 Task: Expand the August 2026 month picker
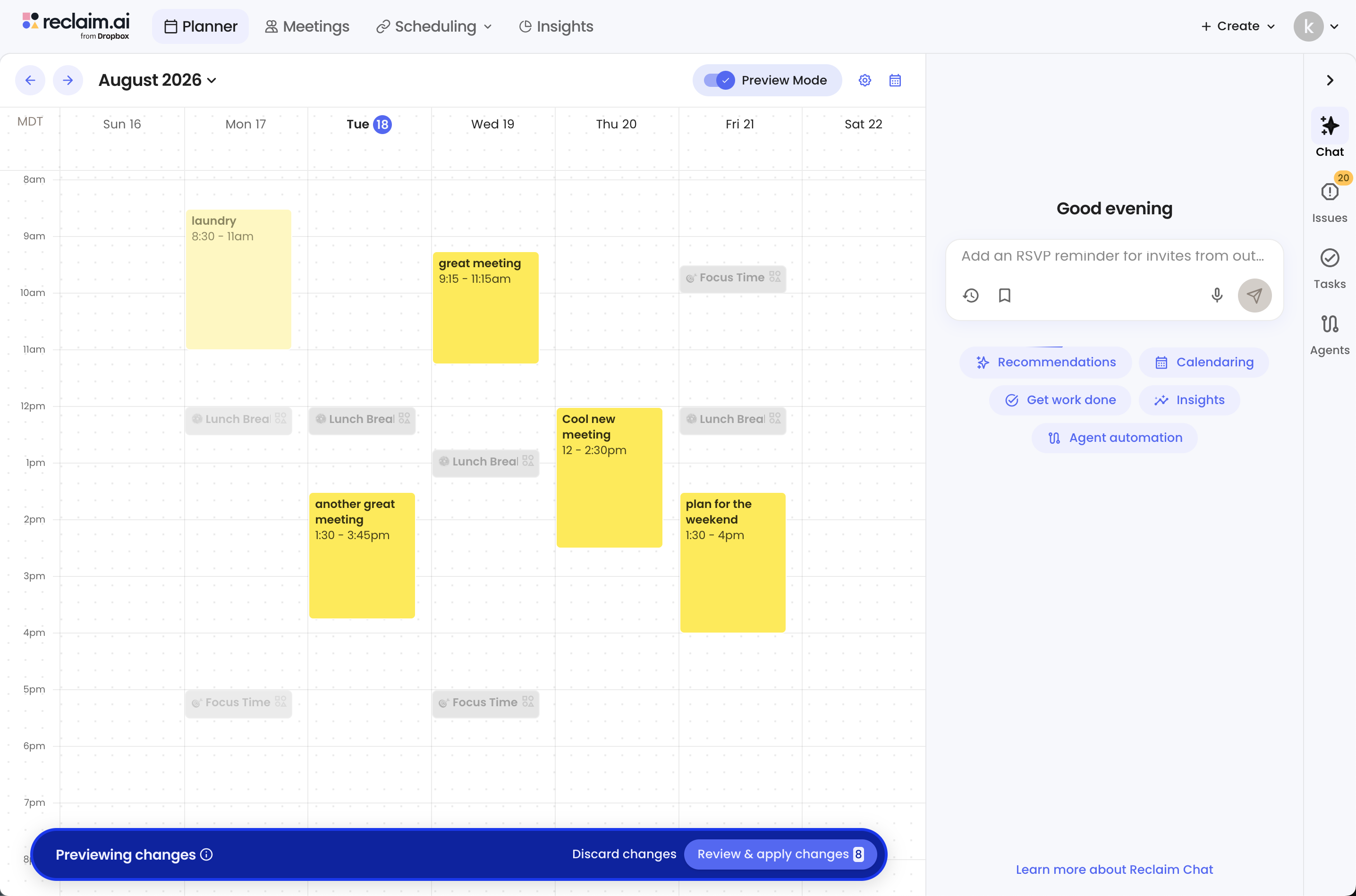[x=157, y=80]
